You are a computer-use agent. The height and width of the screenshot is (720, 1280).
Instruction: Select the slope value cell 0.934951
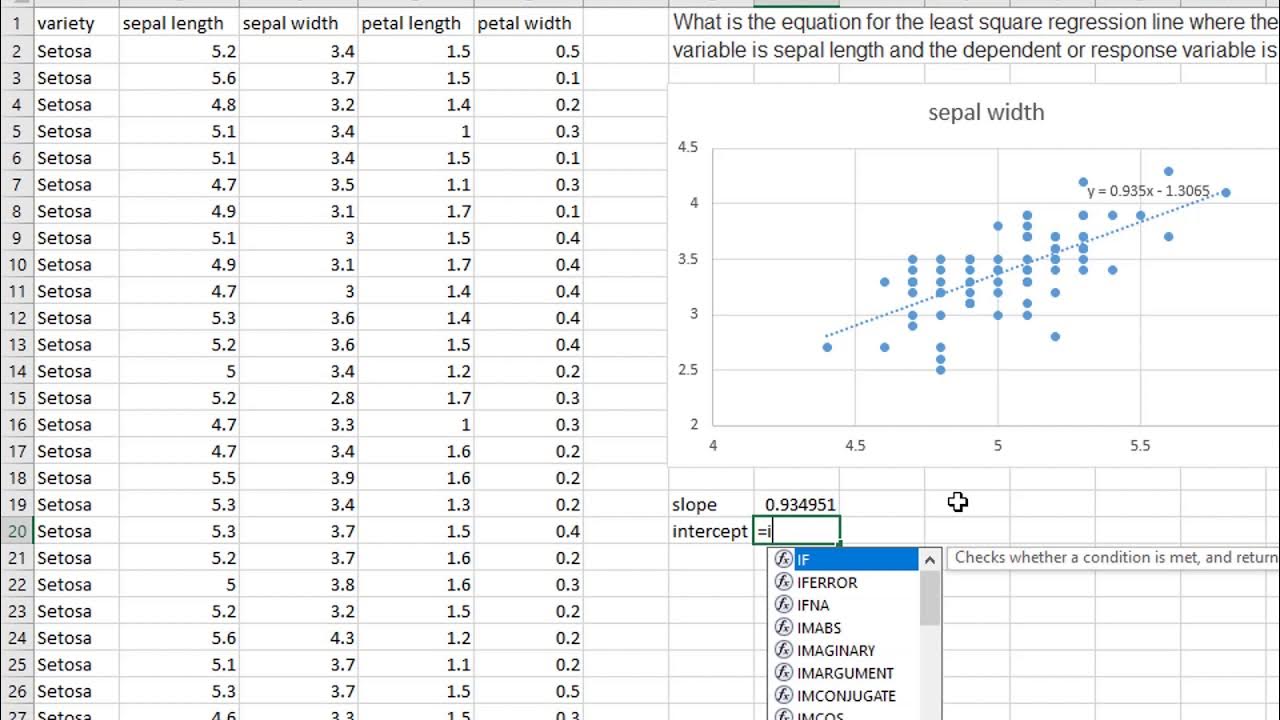pos(799,505)
